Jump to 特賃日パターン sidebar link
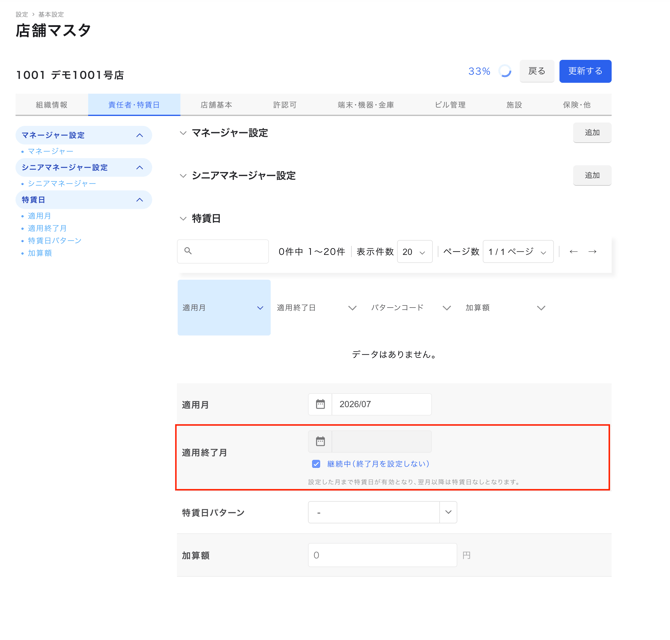 click(x=55, y=241)
